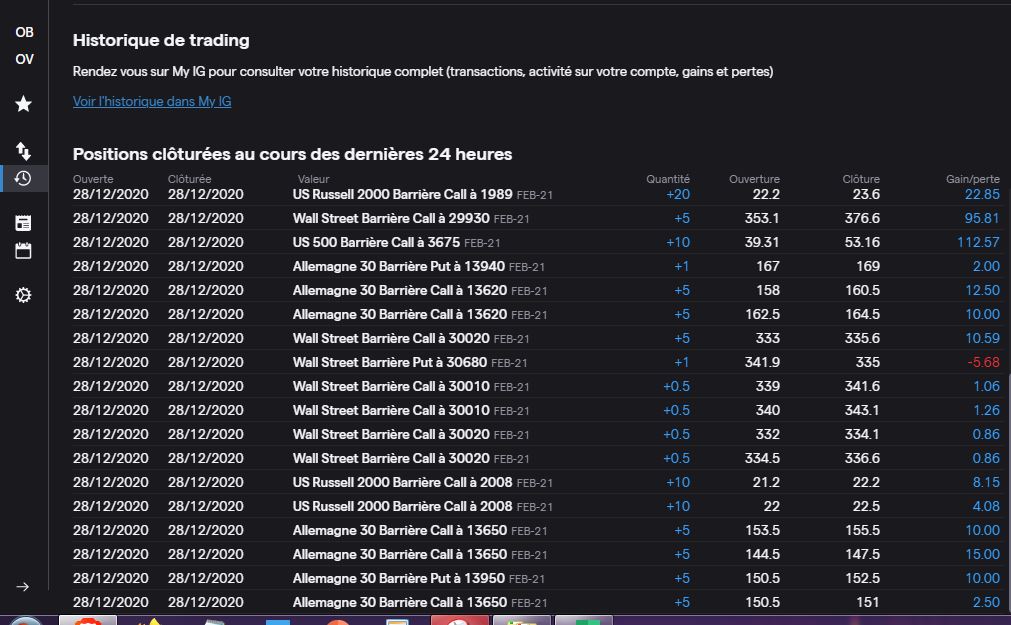
Task: Sort by the Gain/perte column header
Action: pos(972,179)
